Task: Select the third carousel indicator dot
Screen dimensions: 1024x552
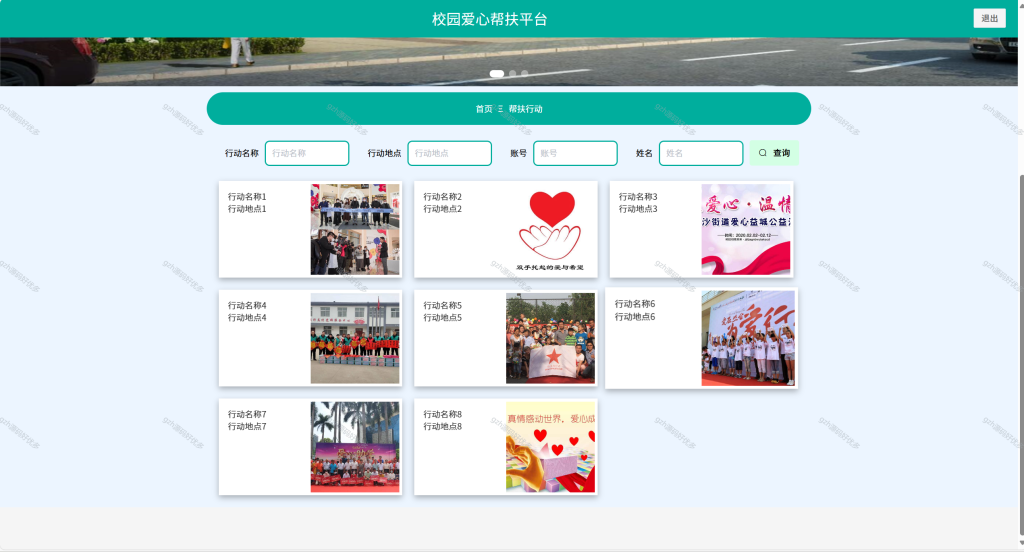Action: 524,74
